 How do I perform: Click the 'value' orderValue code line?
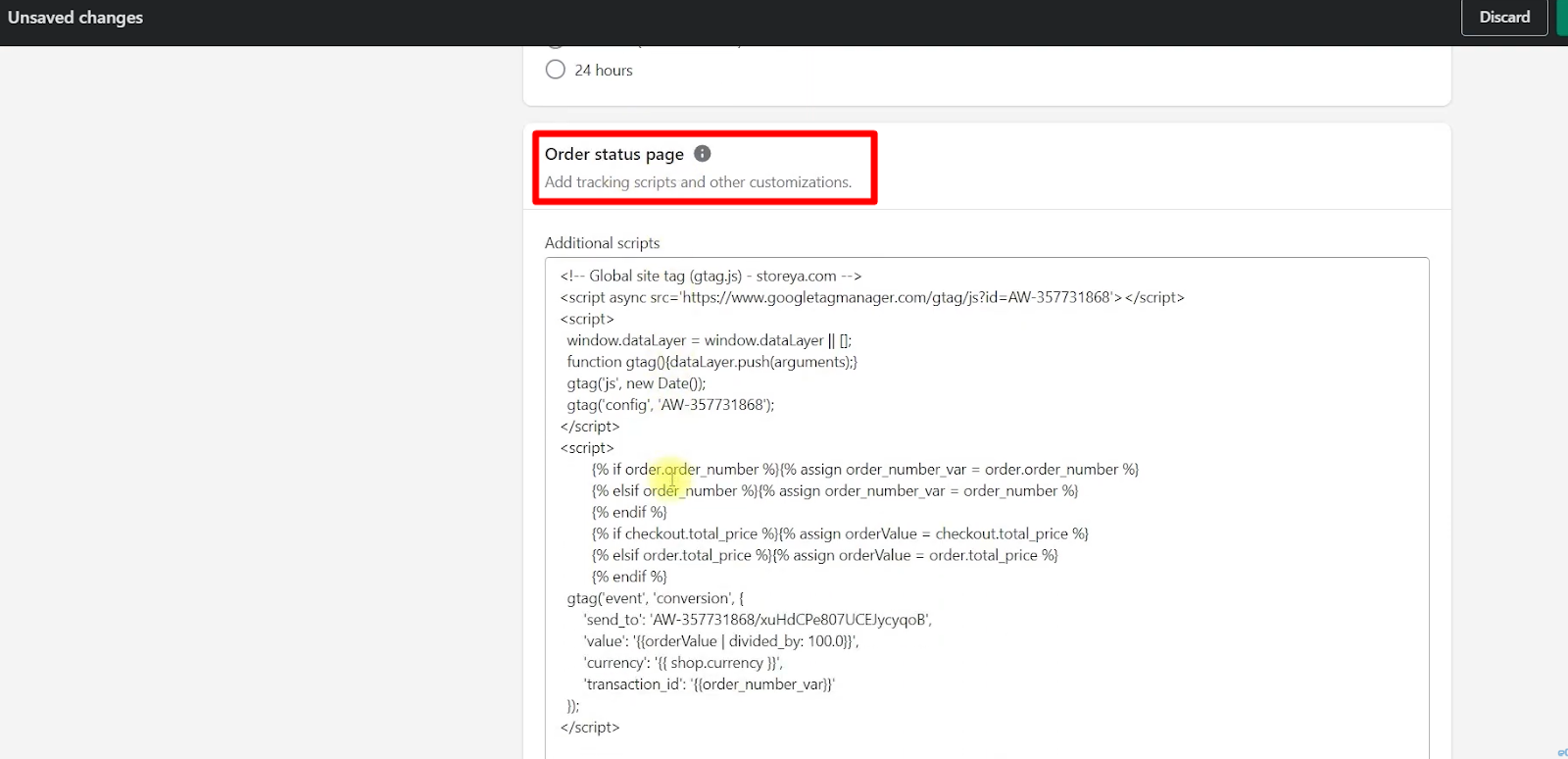click(721, 641)
